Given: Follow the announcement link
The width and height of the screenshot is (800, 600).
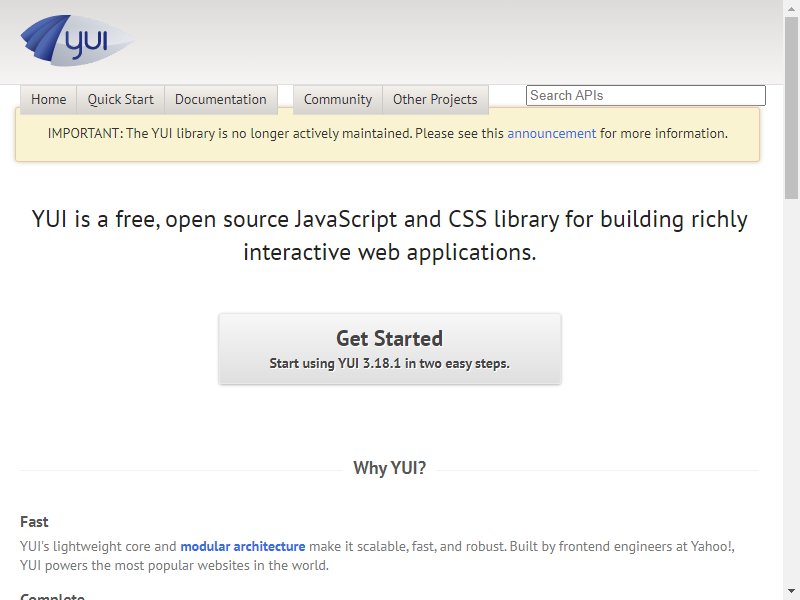Looking at the screenshot, I should tap(552, 133).
